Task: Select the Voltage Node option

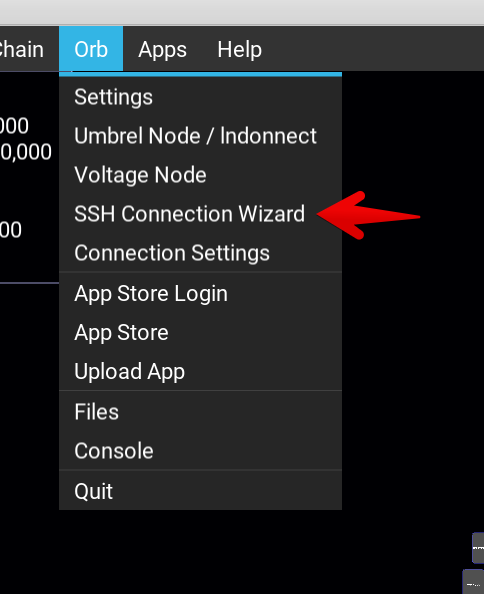Action: [200, 175]
